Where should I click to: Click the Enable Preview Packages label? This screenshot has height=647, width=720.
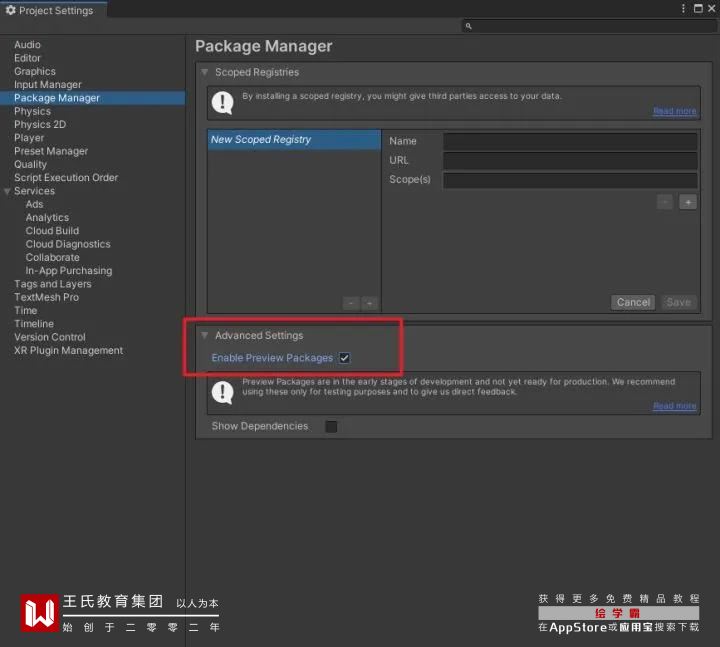point(272,358)
